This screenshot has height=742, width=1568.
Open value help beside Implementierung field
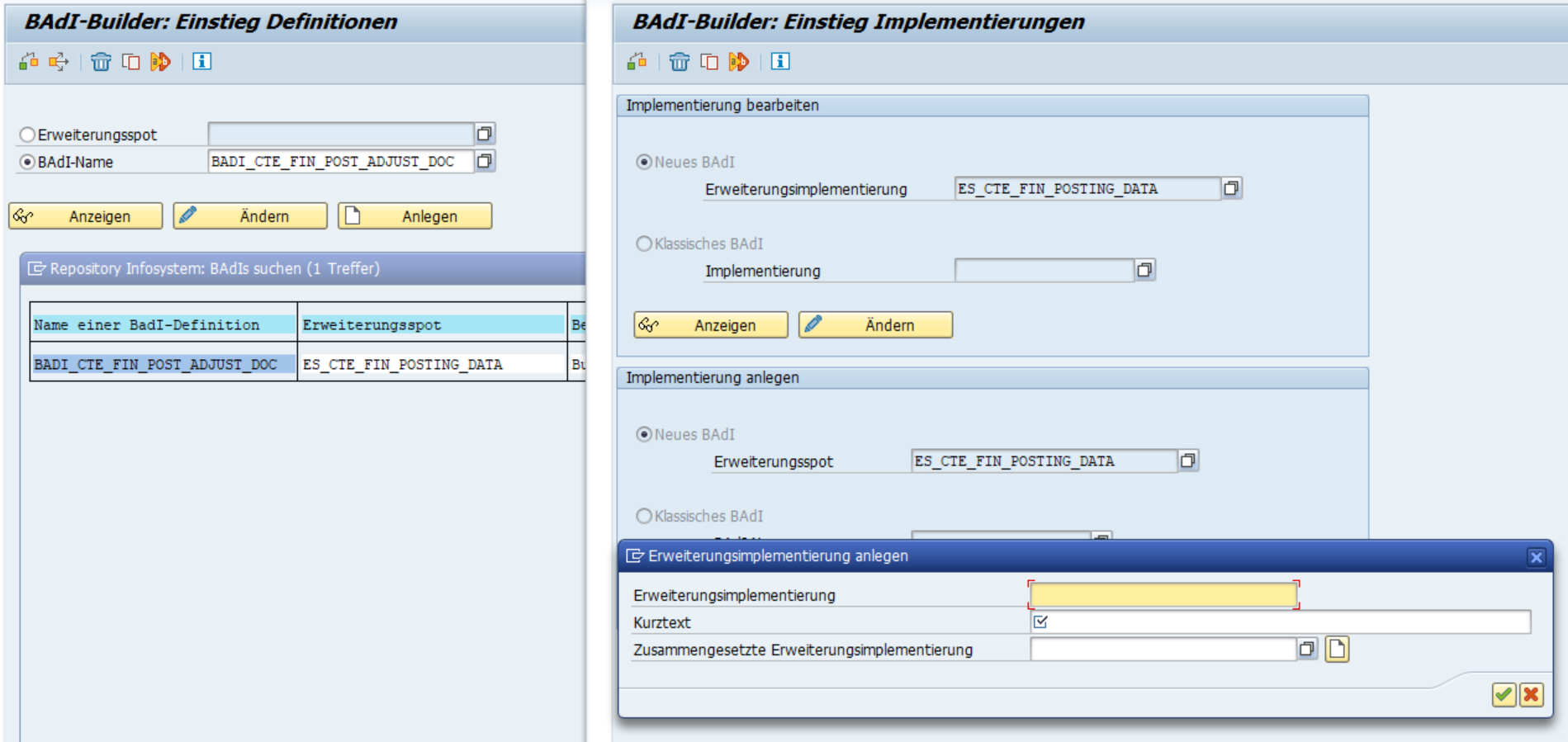coord(1144,270)
